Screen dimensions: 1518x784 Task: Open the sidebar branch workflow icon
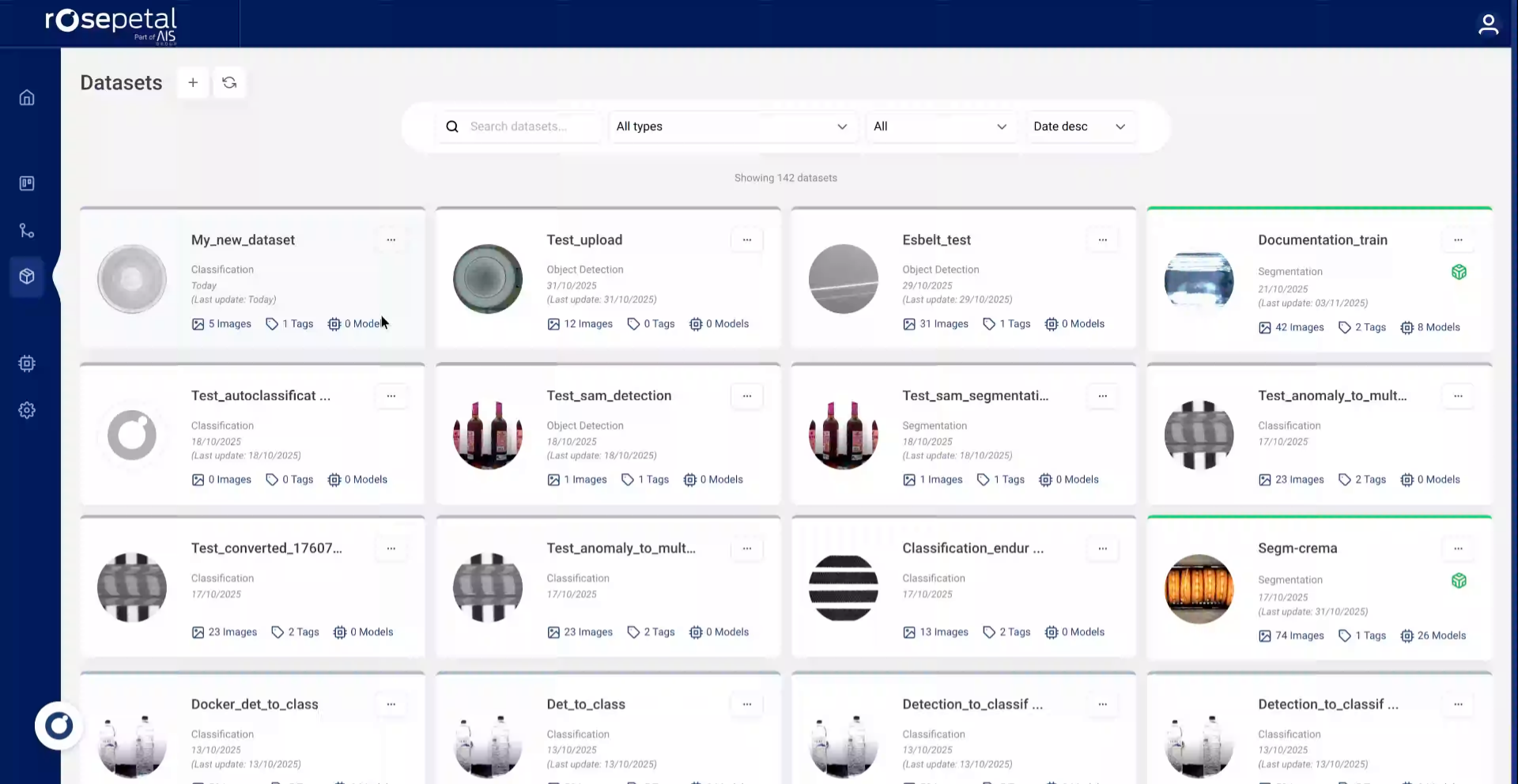[27, 230]
